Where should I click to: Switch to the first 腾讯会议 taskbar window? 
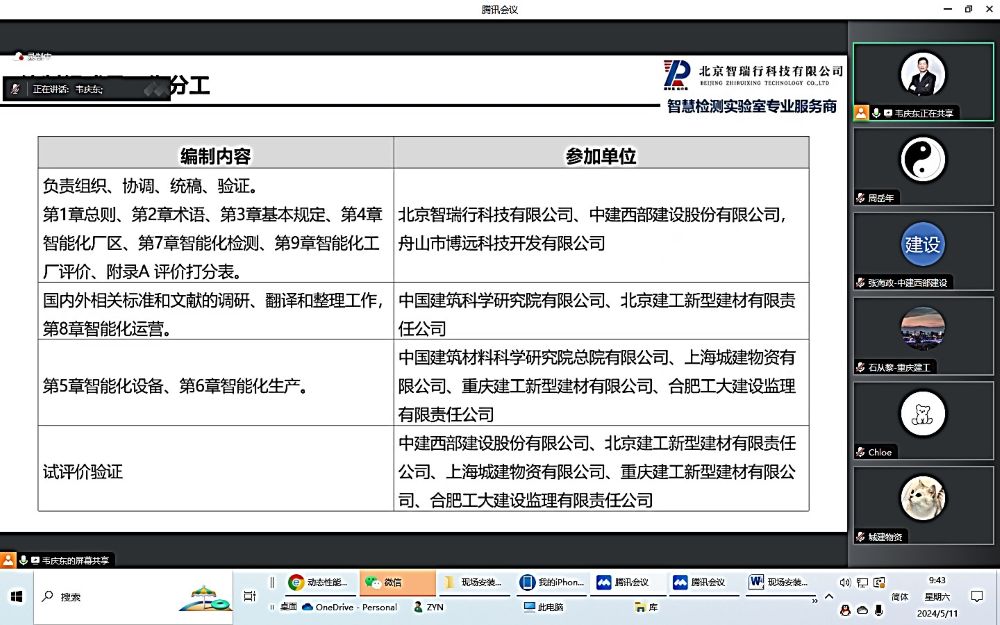(626, 582)
